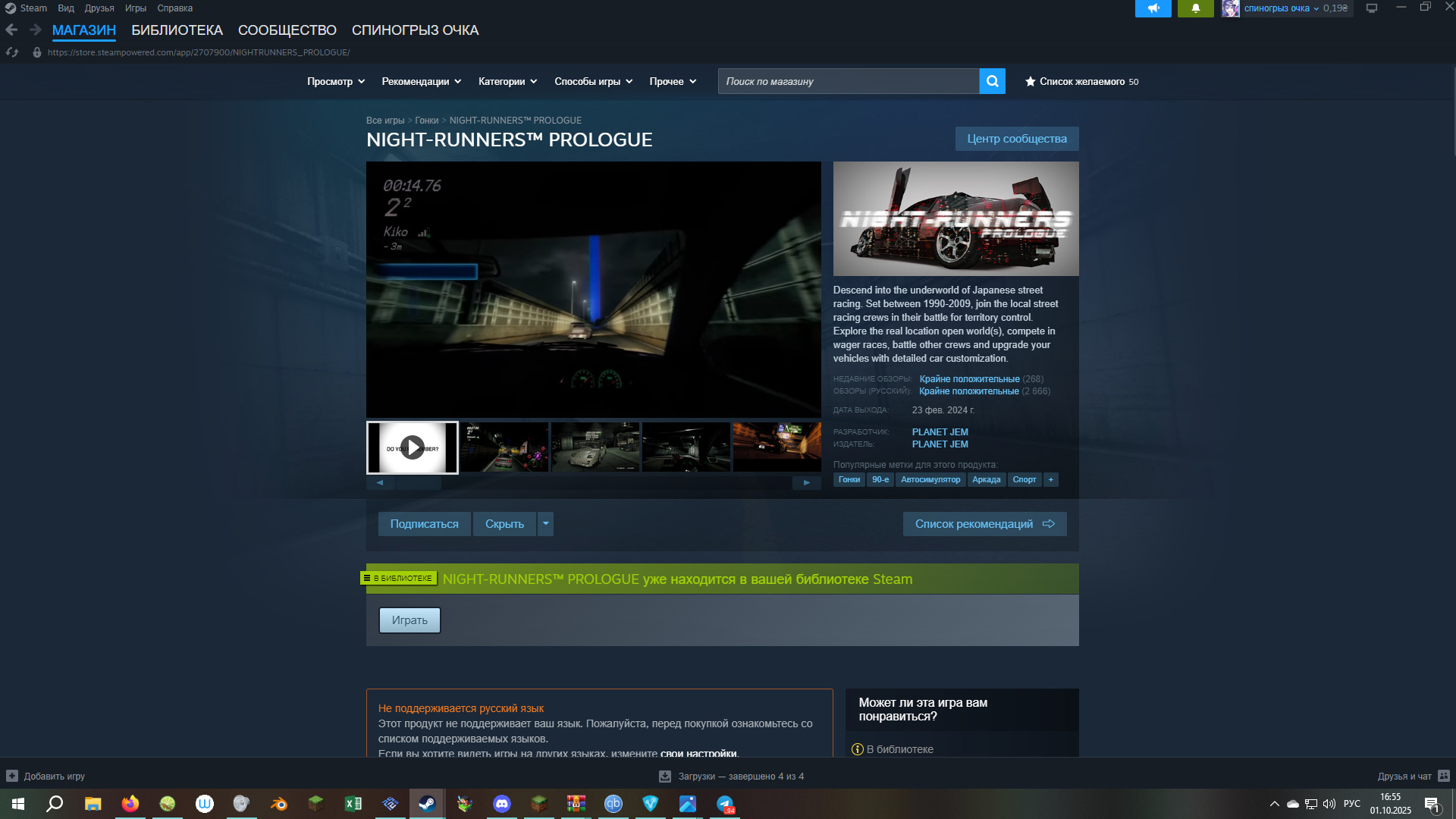Open the Downloads status icon
The width and height of the screenshot is (1456, 819).
pyautogui.click(x=665, y=776)
